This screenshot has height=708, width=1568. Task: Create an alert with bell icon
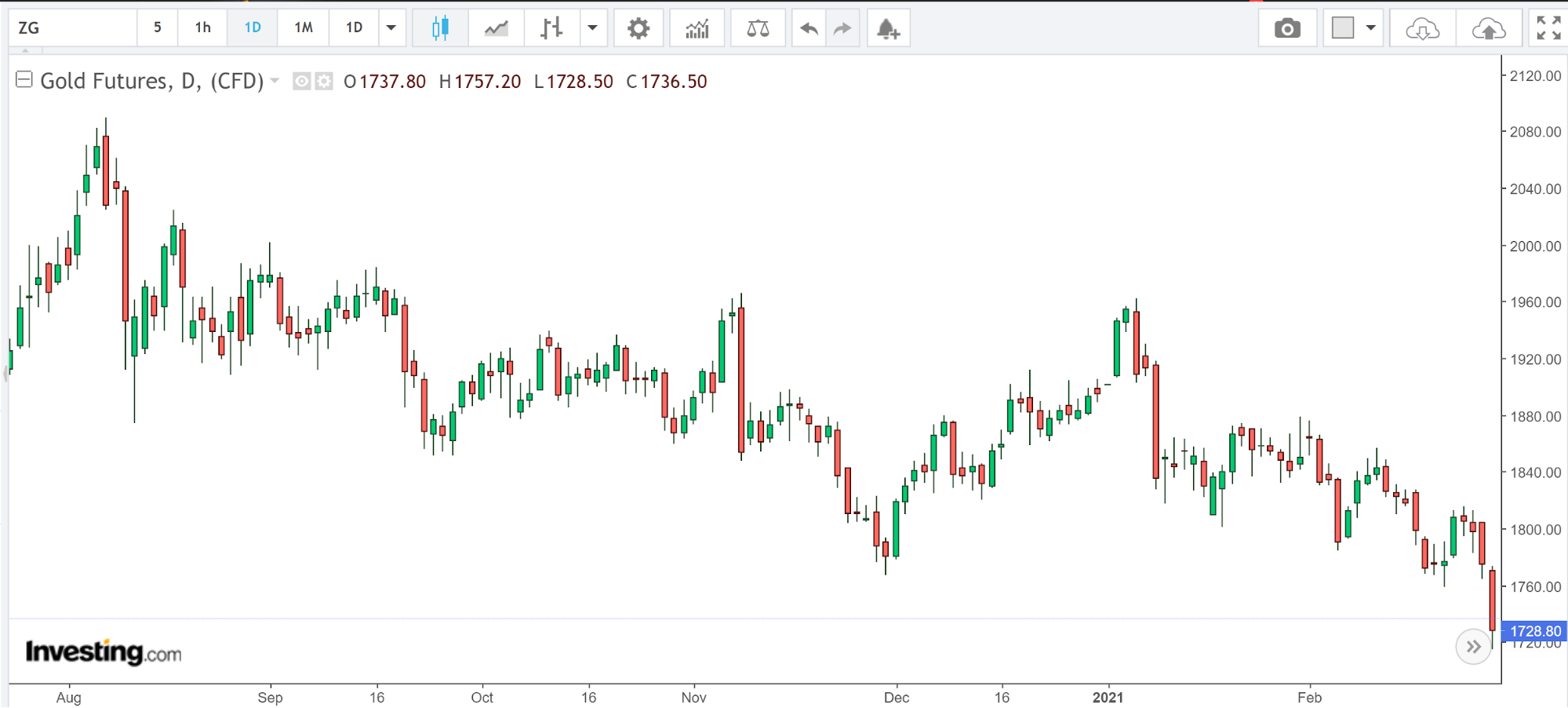[x=888, y=28]
